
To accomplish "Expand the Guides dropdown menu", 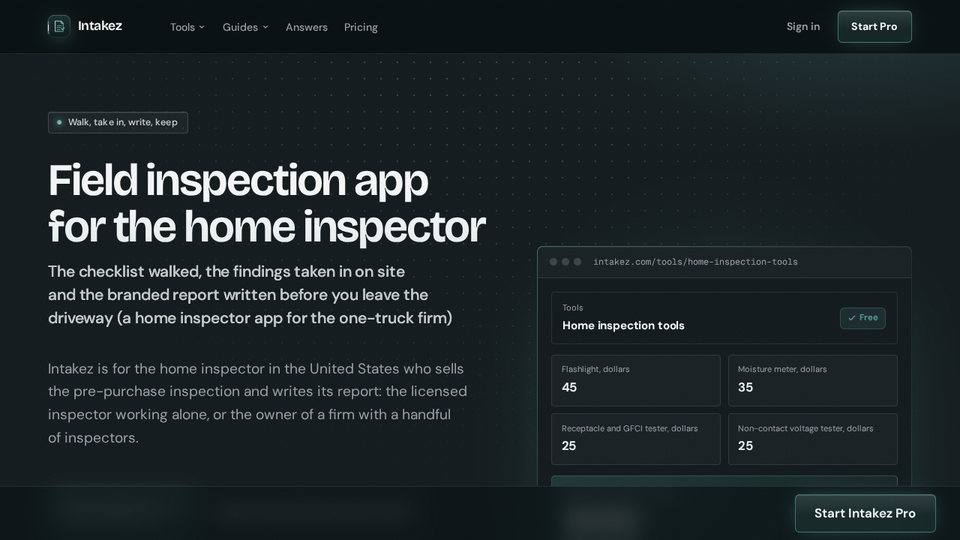I will point(246,27).
